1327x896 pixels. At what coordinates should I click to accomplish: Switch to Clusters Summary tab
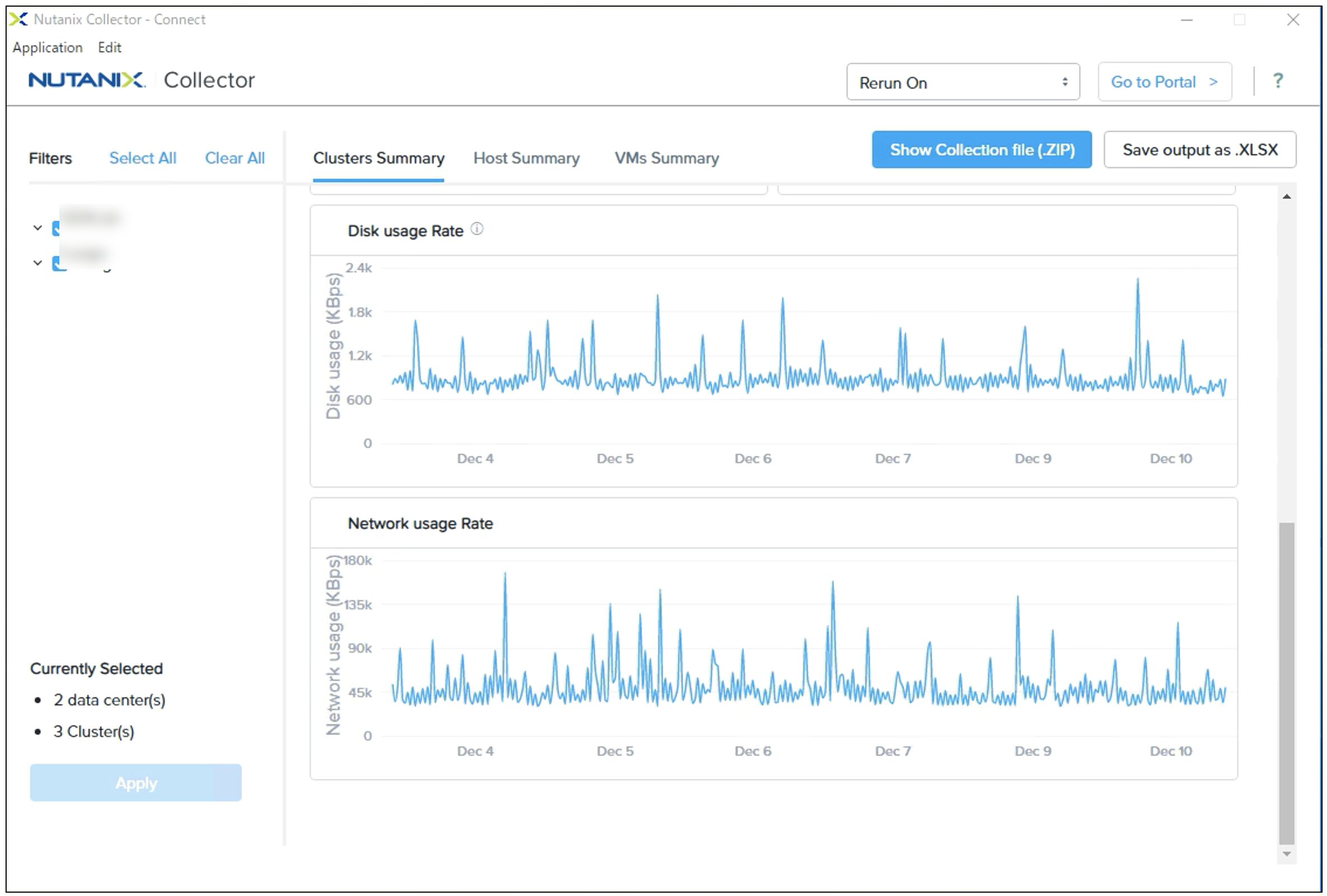pyautogui.click(x=379, y=158)
